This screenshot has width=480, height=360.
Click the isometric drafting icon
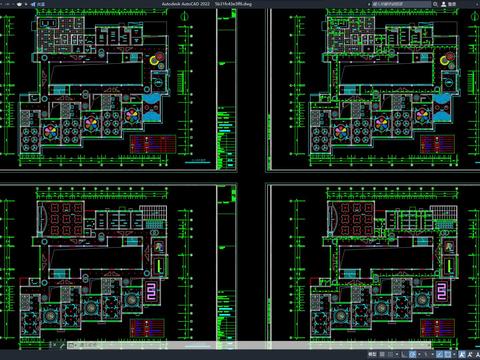coord(426,354)
